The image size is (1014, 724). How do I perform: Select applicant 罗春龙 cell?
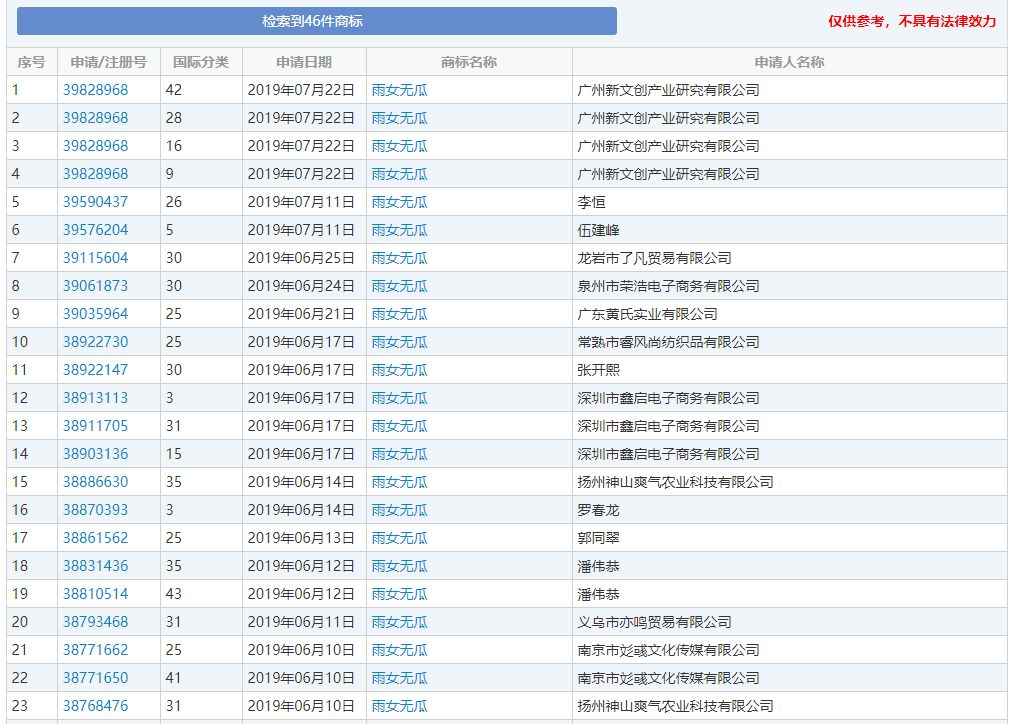[790, 510]
